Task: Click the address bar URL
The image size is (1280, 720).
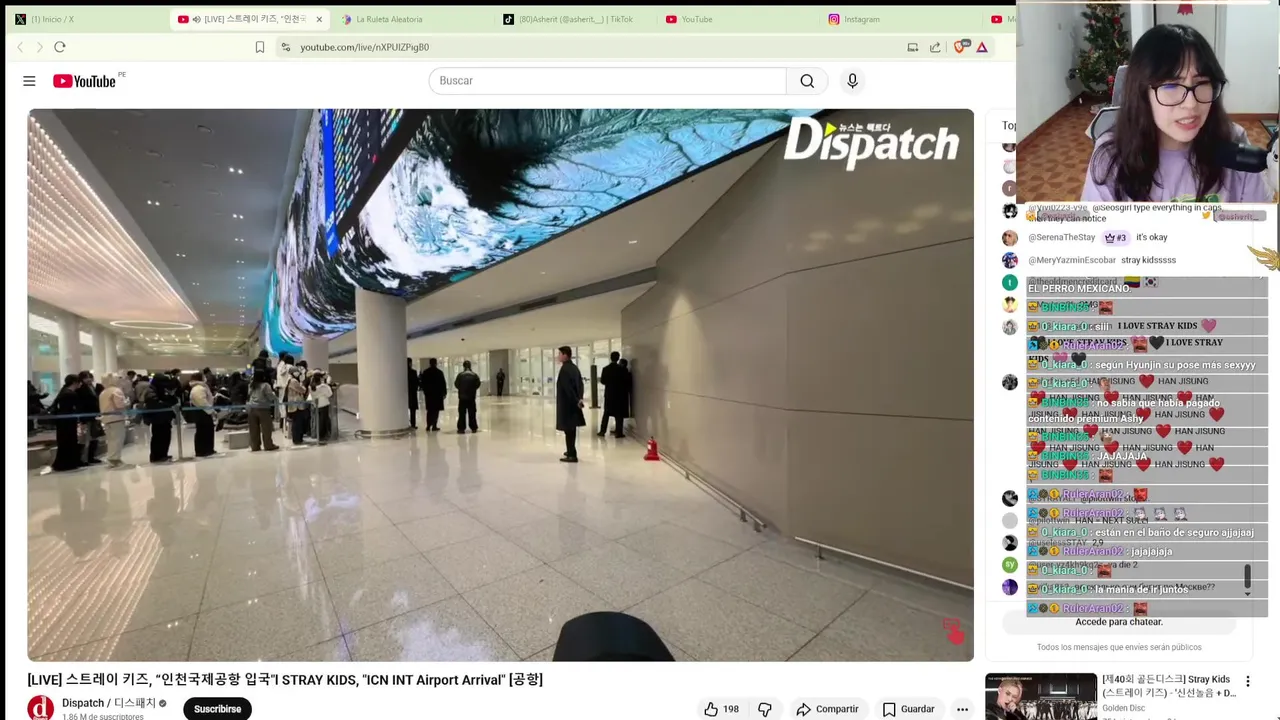Action: (365, 47)
